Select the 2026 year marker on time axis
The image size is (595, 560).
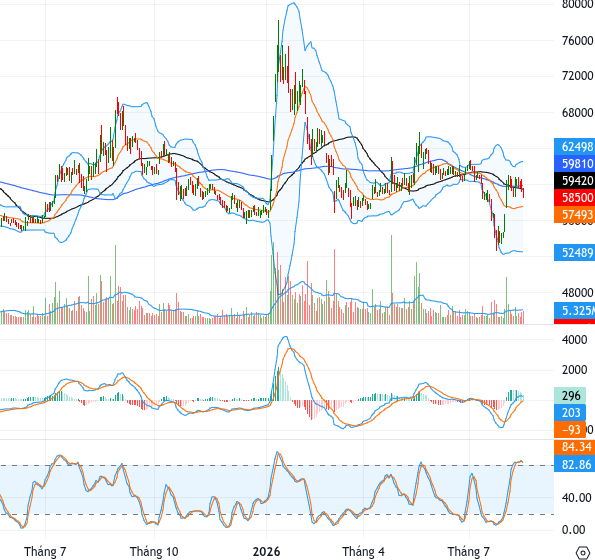pos(266,551)
